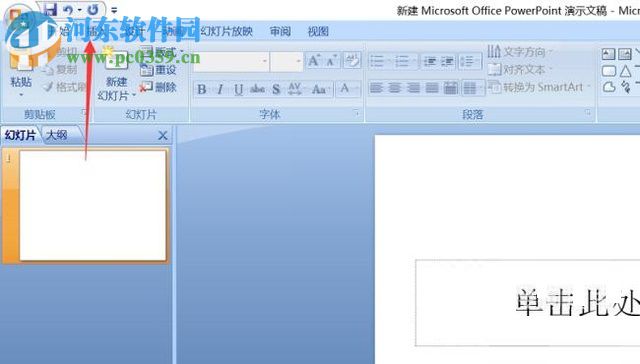Image resolution: width=640 pixels, height=364 pixels.
Task: Open the 对齐文本 Align Text menu
Action: (x=520, y=69)
